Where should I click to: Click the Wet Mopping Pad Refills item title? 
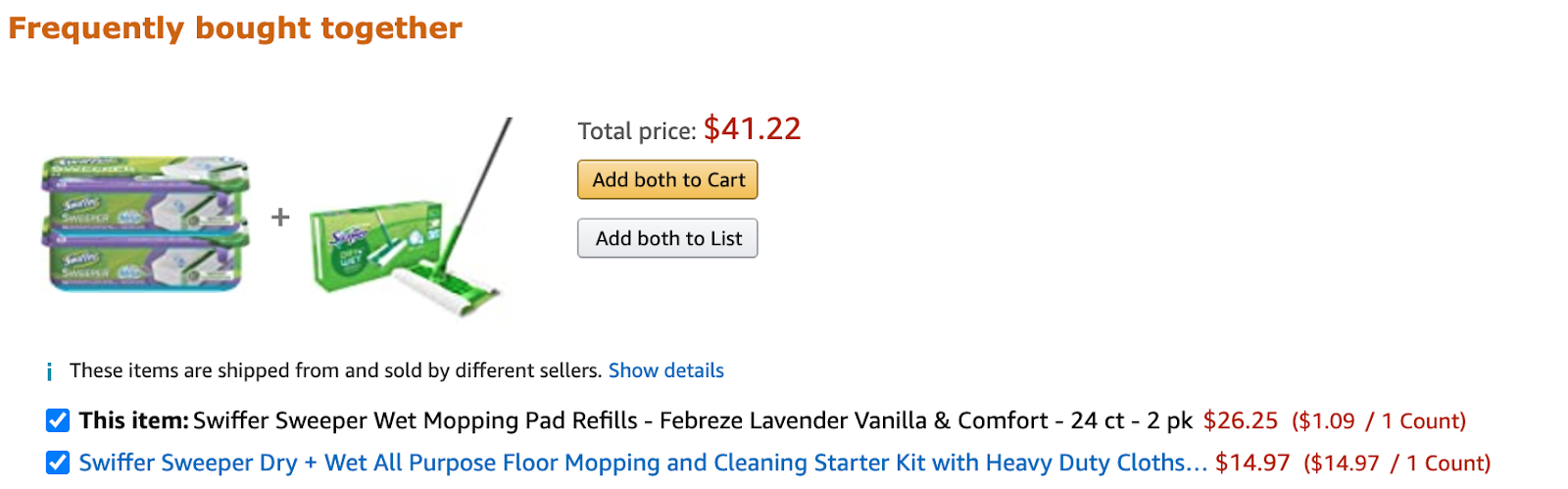point(692,420)
